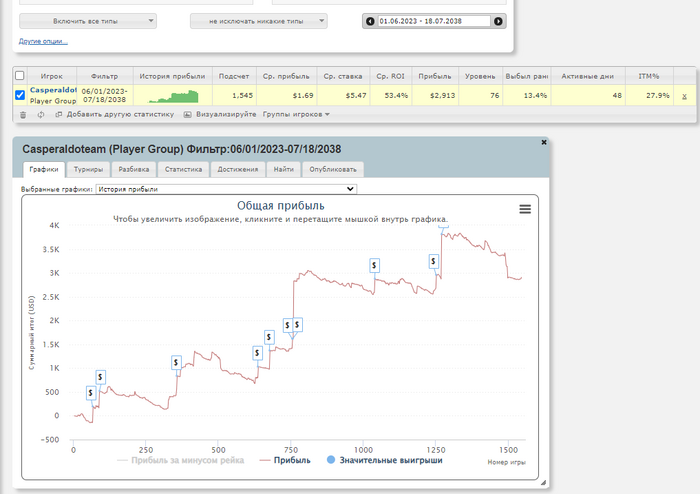Close the Casperaldoteam chart panel
The width and height of the screenshot is (700, 494).
coord(544,142)
